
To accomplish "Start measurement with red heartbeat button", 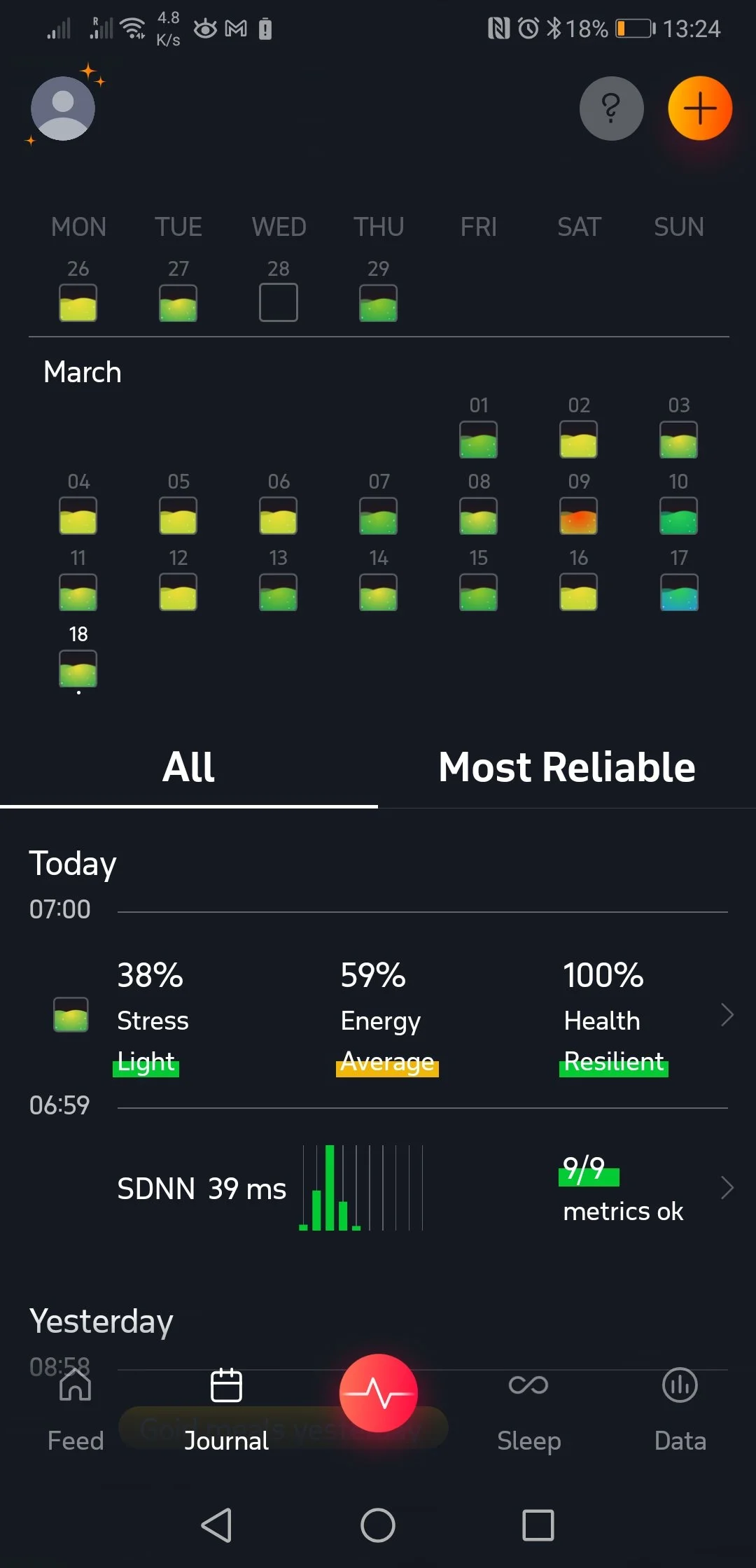I will pyautogui.click(x=379, y=1392).
